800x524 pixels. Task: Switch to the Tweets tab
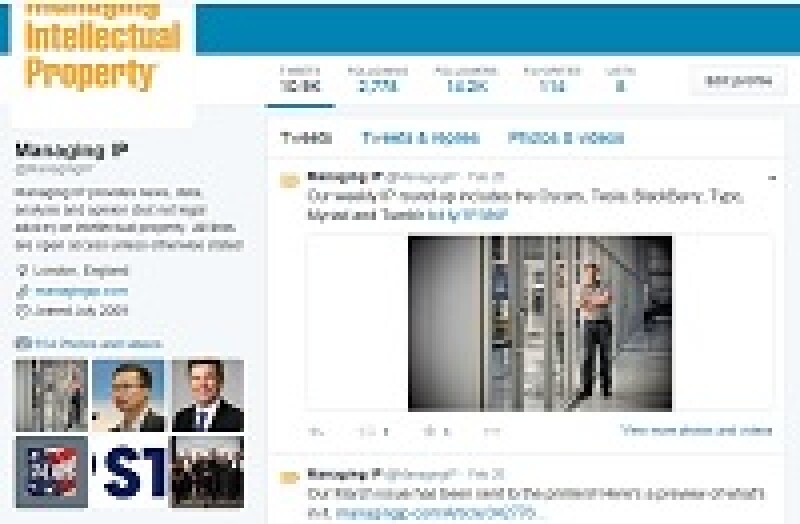[x=305, y=138]
